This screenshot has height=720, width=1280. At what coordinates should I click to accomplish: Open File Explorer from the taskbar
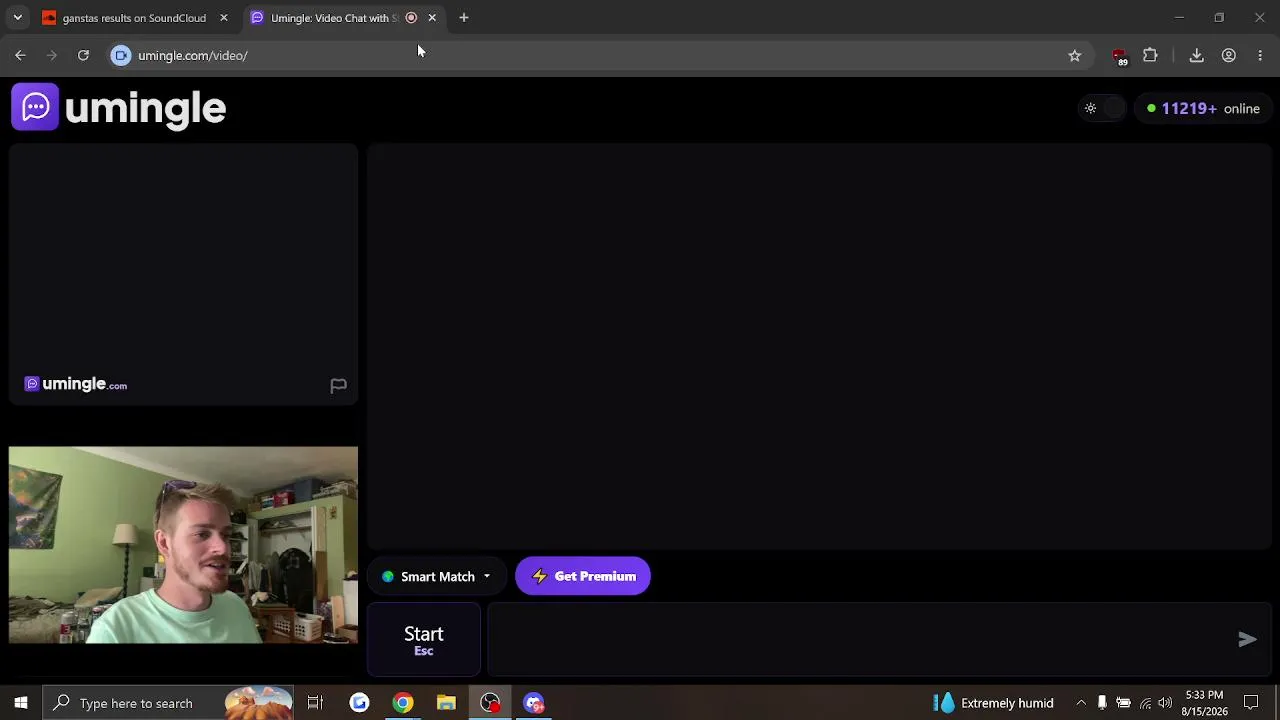(x=446, y=703)
